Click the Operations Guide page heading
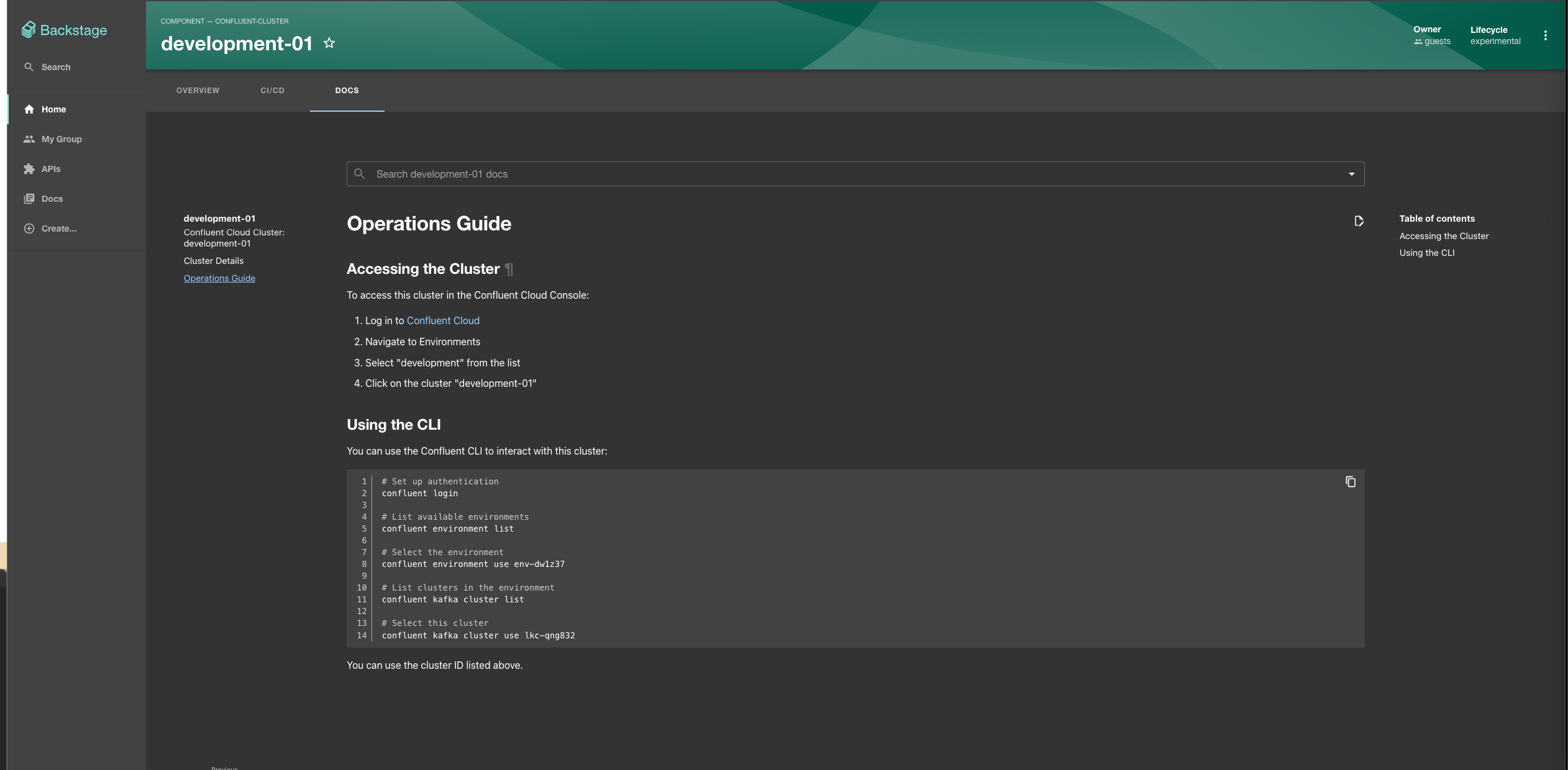The image size is (1568, 770). pos(429,224)
